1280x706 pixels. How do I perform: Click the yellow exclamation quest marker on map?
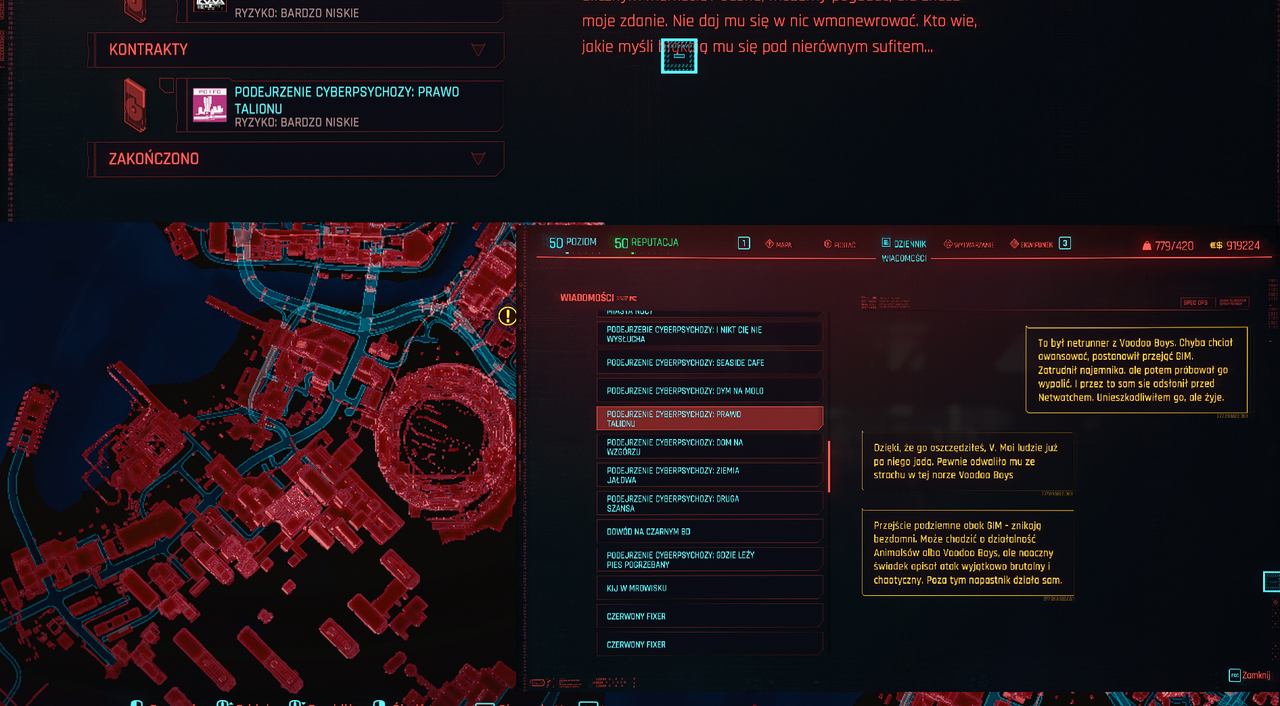(508, 316)
